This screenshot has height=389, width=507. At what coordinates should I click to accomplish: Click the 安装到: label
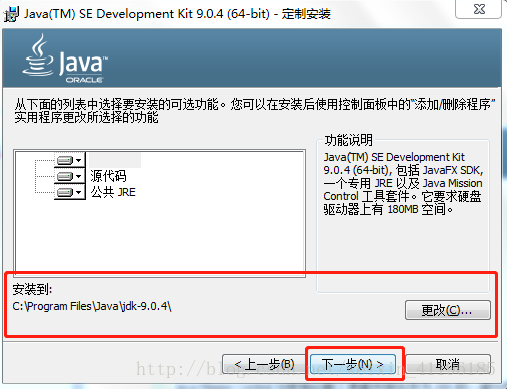(x=32, y=289)
